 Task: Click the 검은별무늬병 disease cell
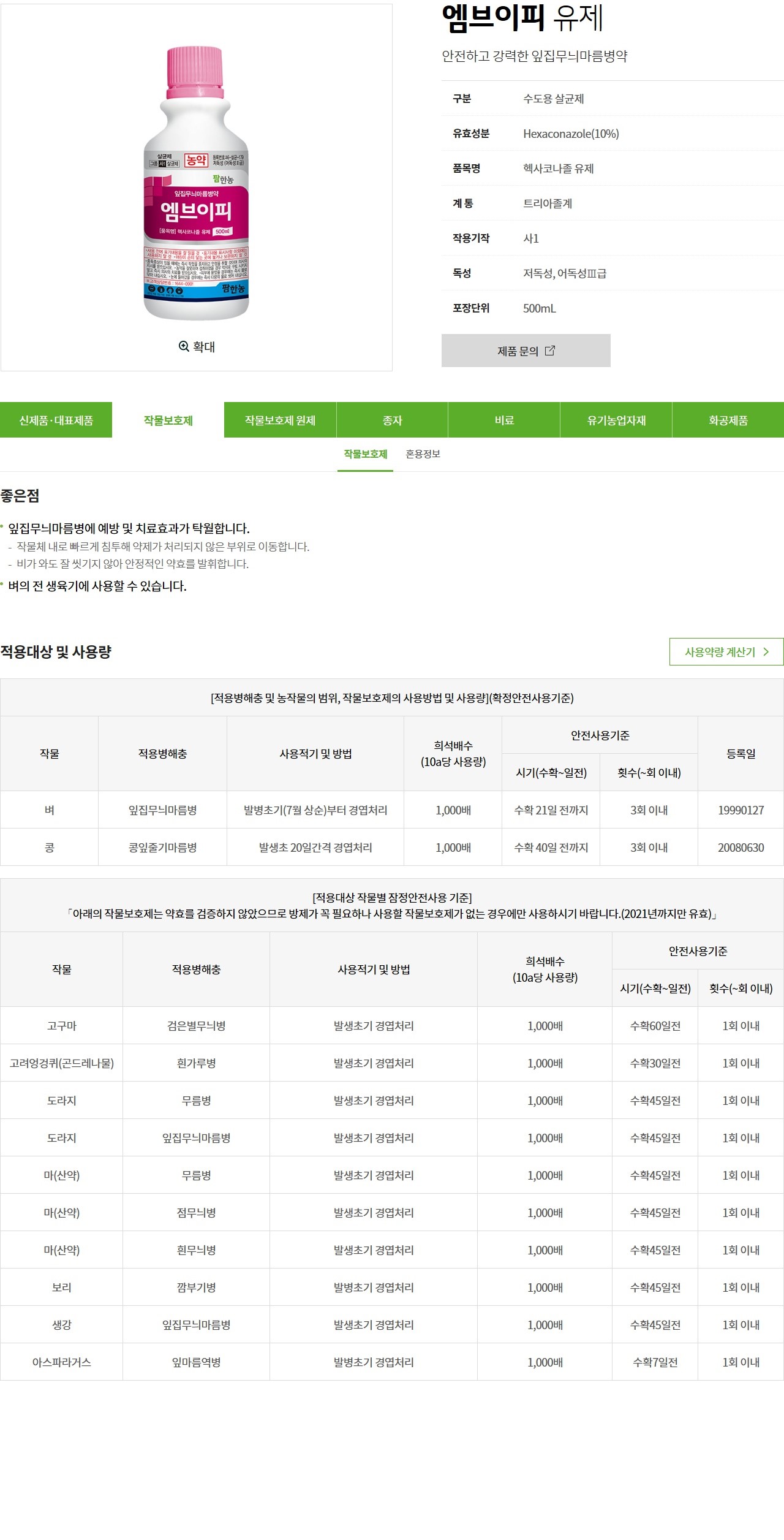pos(196,1026)
